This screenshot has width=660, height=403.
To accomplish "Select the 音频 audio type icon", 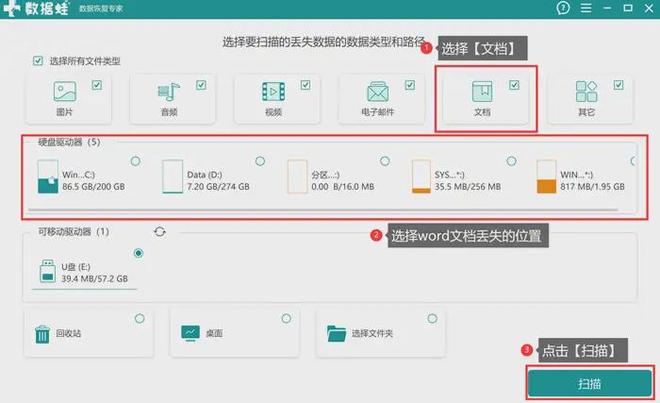I will (x=169, y=91).
